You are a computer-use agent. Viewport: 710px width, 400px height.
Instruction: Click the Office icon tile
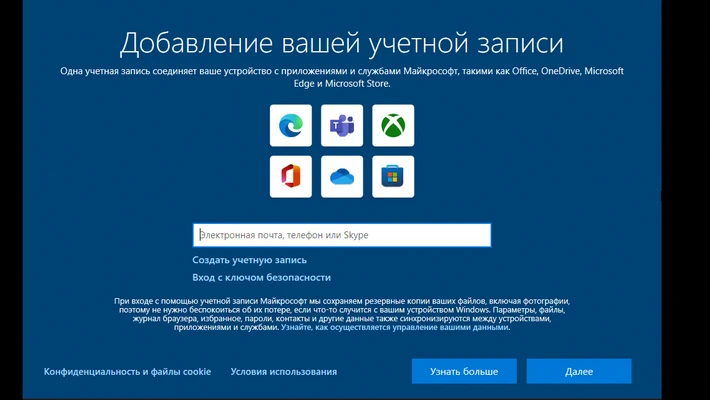coord(291,177)
